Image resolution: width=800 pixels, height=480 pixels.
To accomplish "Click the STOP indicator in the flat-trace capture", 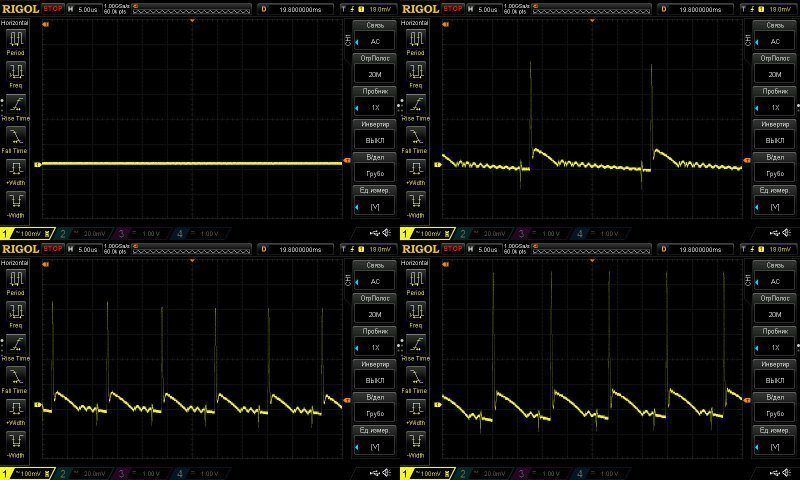I will coord(53,9).
